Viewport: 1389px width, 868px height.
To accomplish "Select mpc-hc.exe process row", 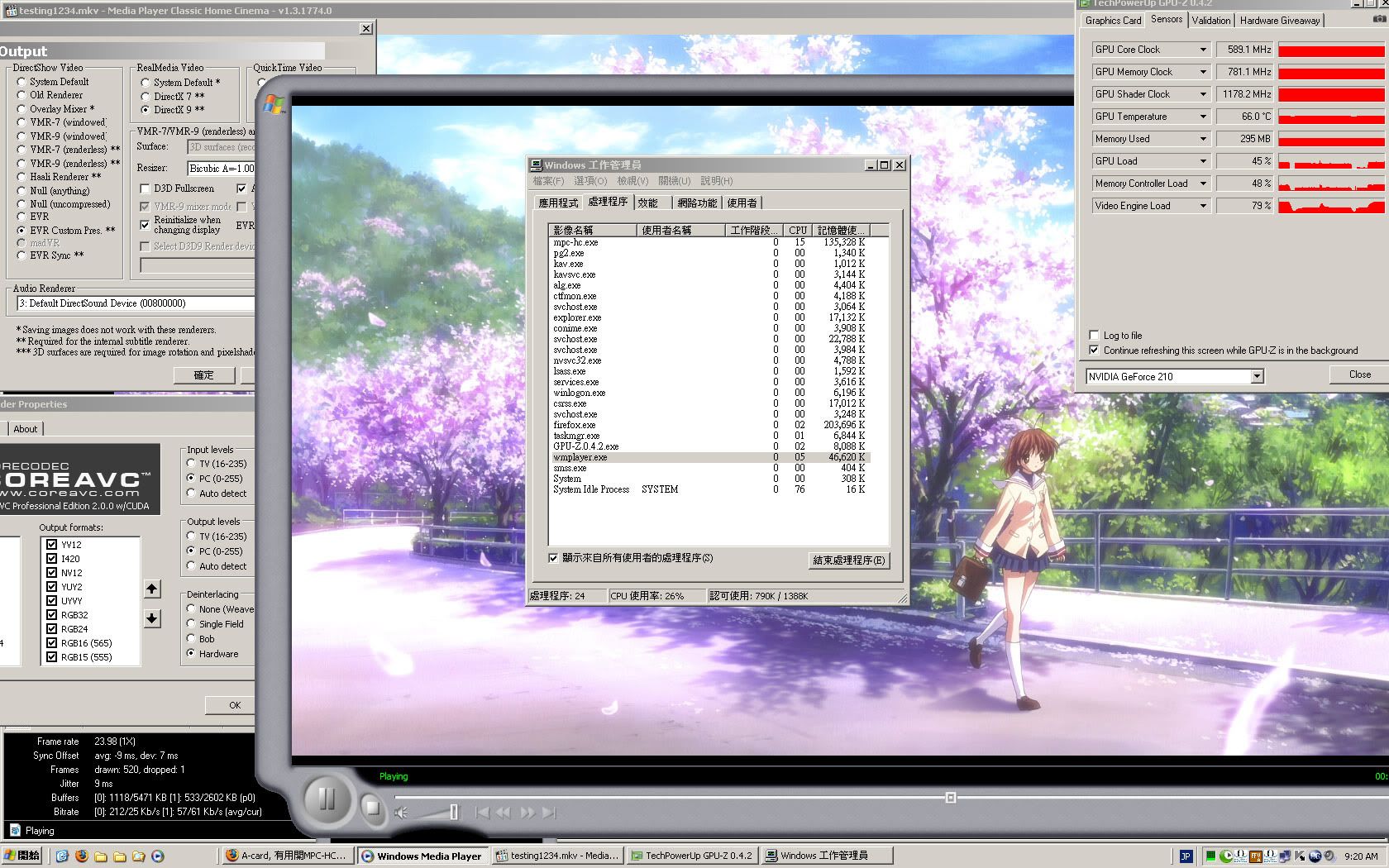I will click(710, 242).
